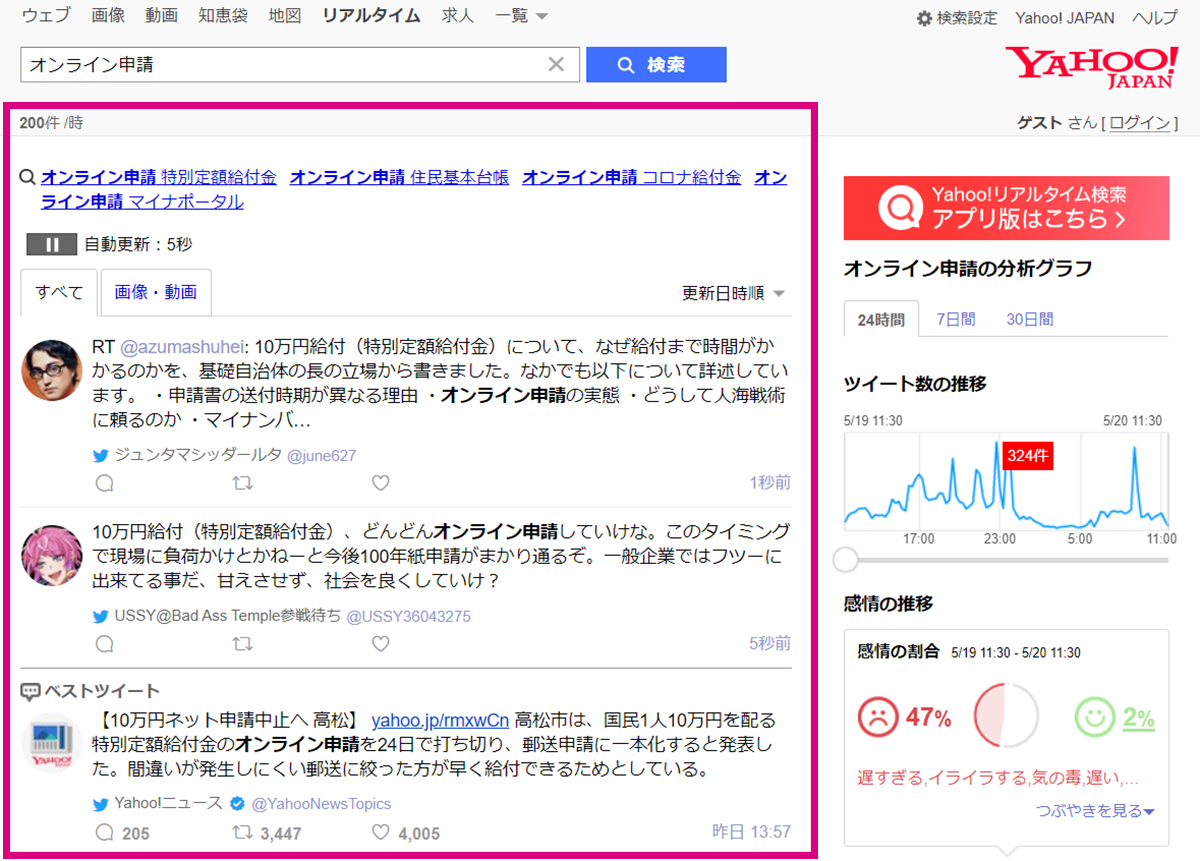1200x861 pixels.
Task: Select the リアルタイム search tab
Action: click(372, 16)
